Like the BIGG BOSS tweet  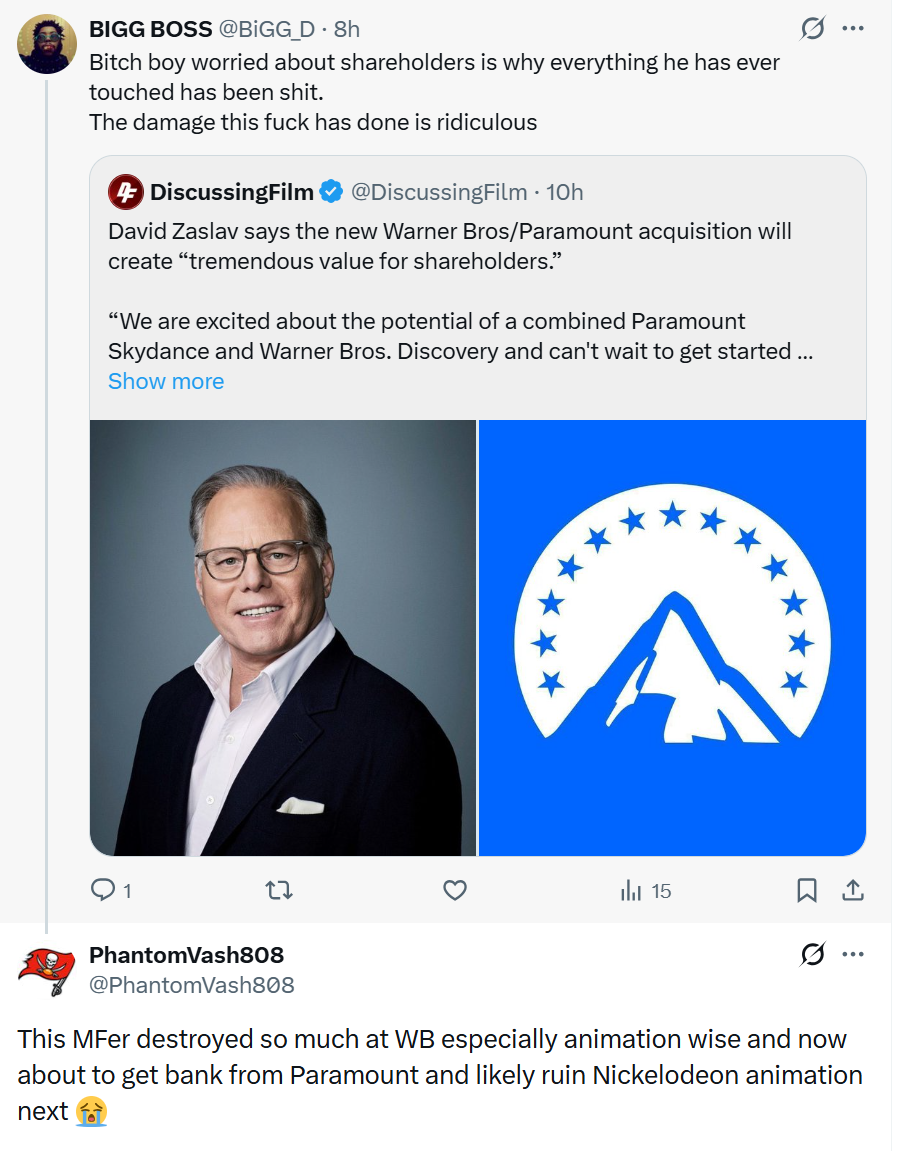click(454, 890)
